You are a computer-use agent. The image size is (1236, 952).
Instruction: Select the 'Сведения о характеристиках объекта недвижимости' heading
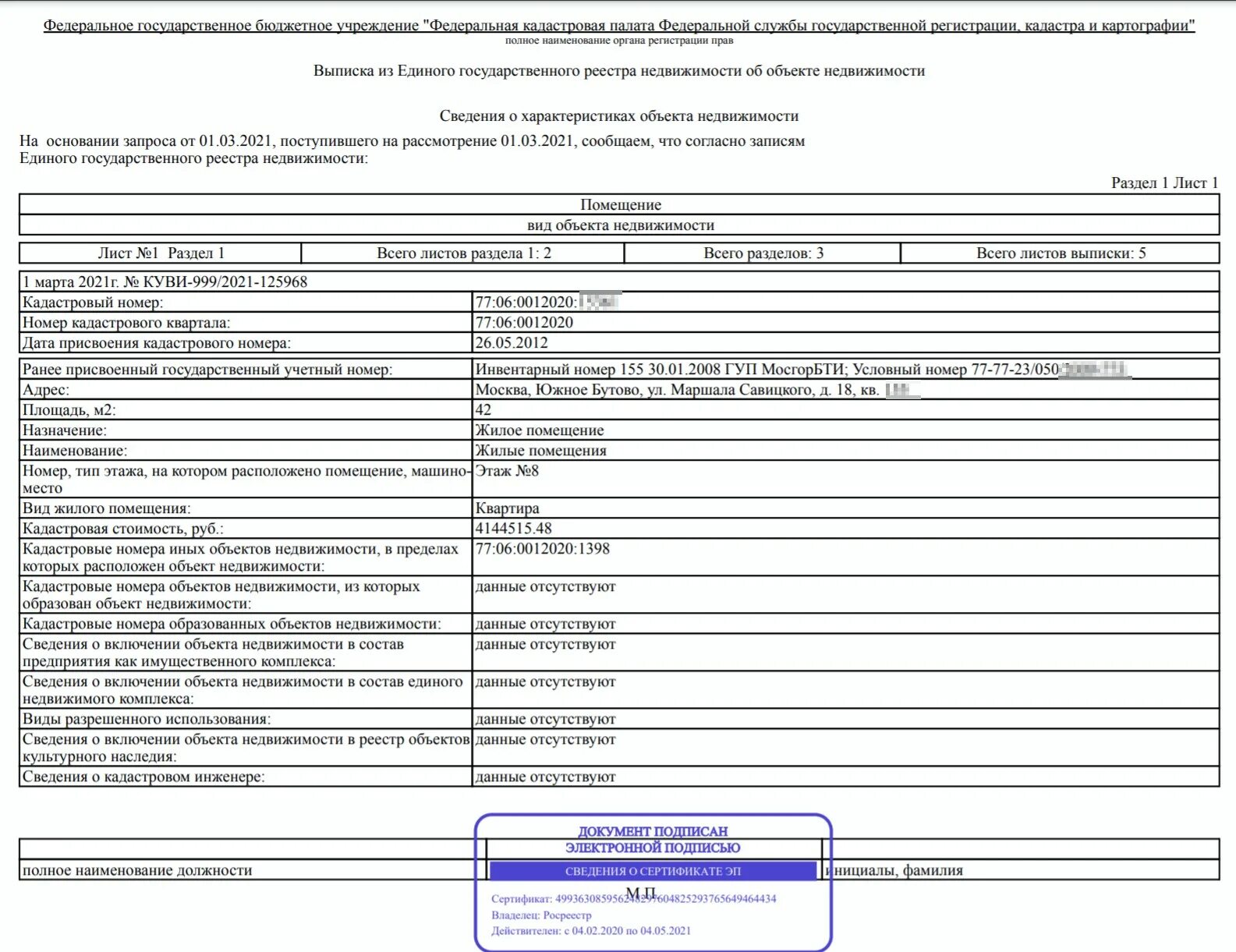[618, 116]
